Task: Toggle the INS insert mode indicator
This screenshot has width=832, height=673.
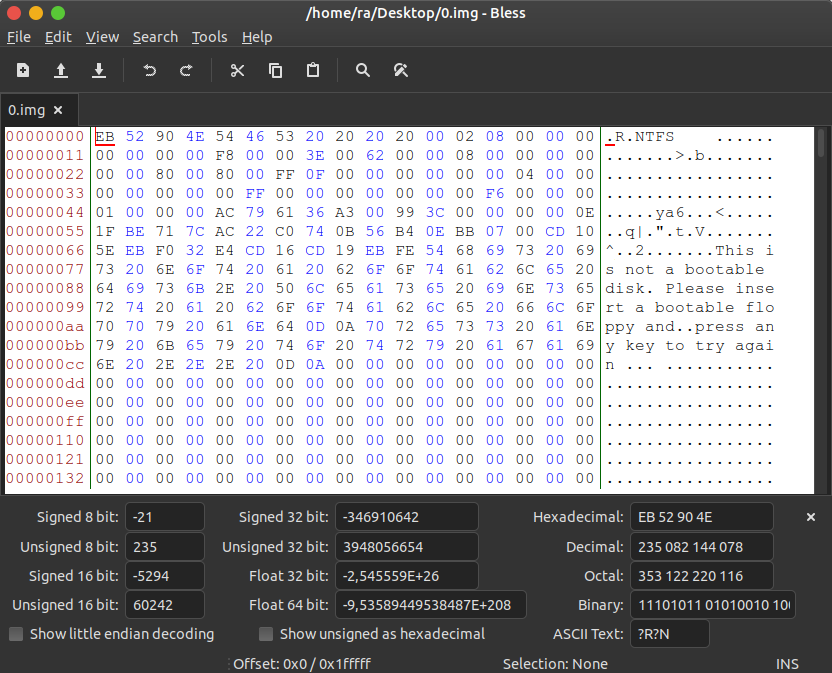Action: click(x=787, y=664)
